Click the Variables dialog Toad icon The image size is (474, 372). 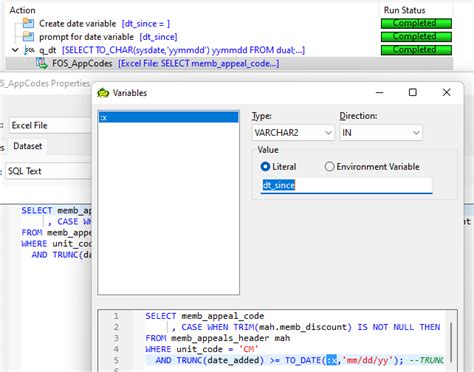pos(103,93)
